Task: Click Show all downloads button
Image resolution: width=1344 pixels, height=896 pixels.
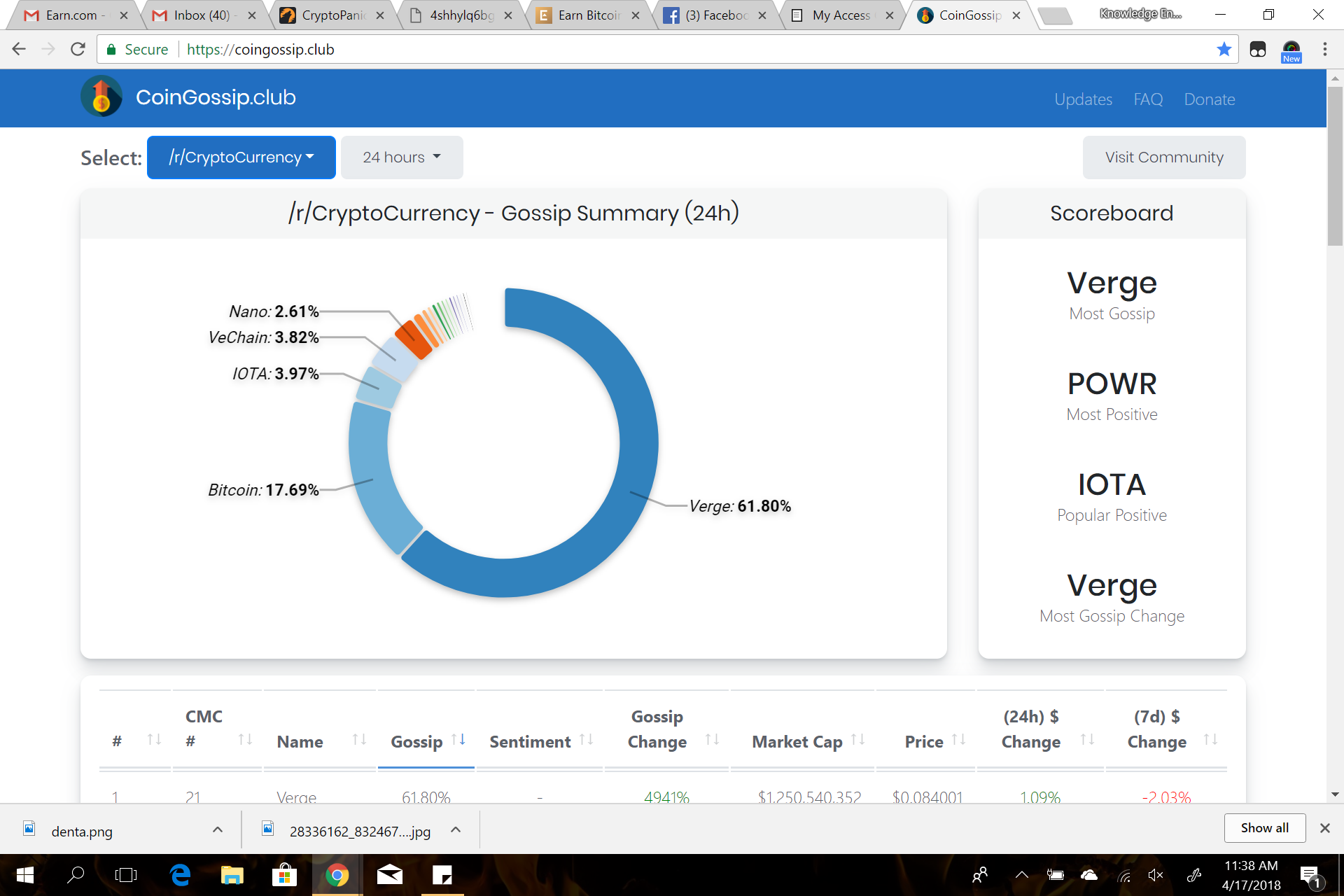Action: (x=1265, y=828)
